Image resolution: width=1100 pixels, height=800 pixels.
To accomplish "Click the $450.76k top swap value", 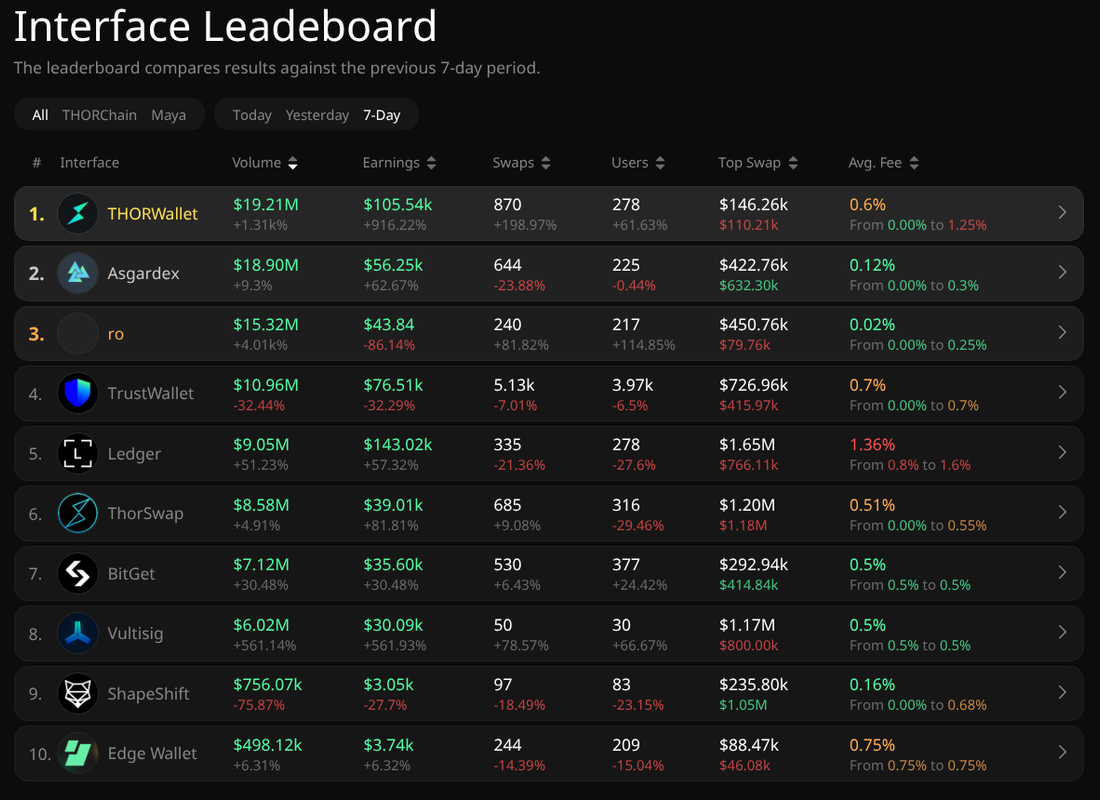I will [x=753, y=325].
